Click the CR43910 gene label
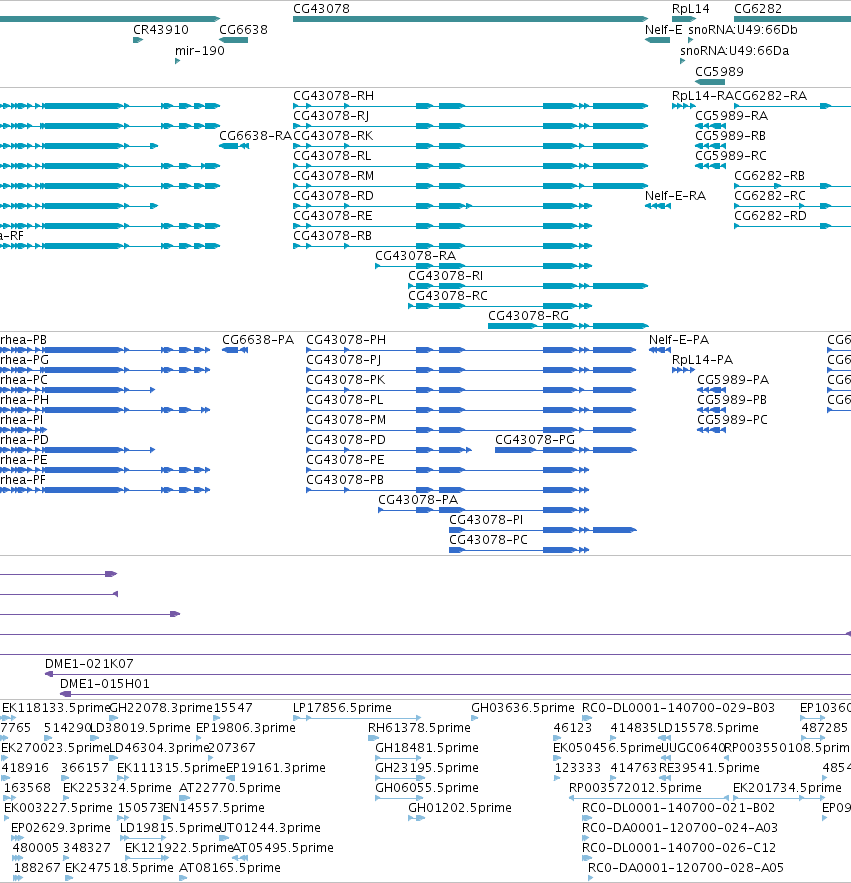The width and height of the screenshot is (851, 883). coord(161,29)
